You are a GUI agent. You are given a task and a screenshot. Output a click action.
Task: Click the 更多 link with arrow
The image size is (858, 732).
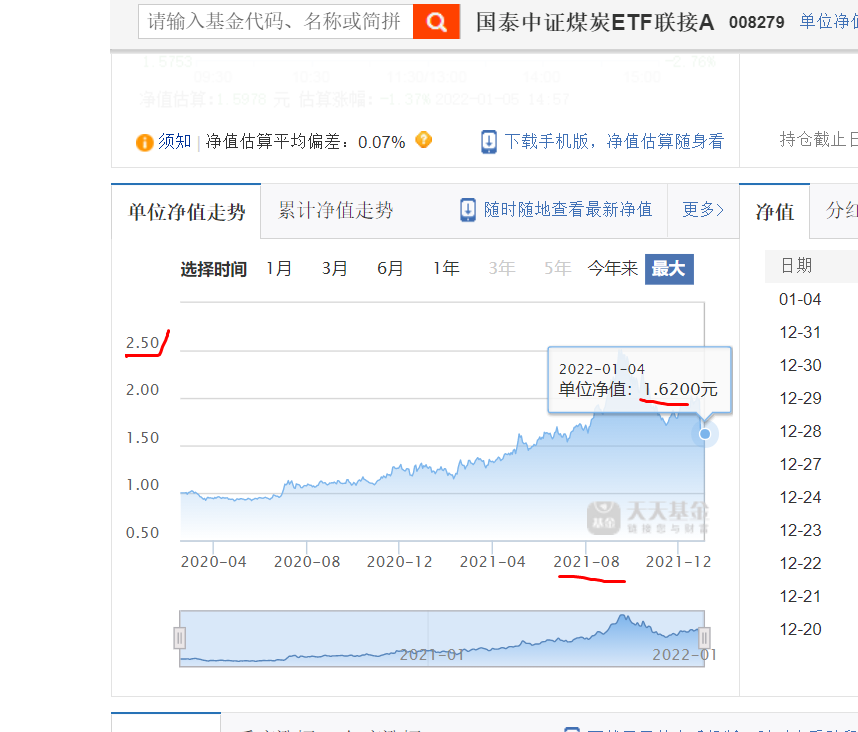coord(703,210)
